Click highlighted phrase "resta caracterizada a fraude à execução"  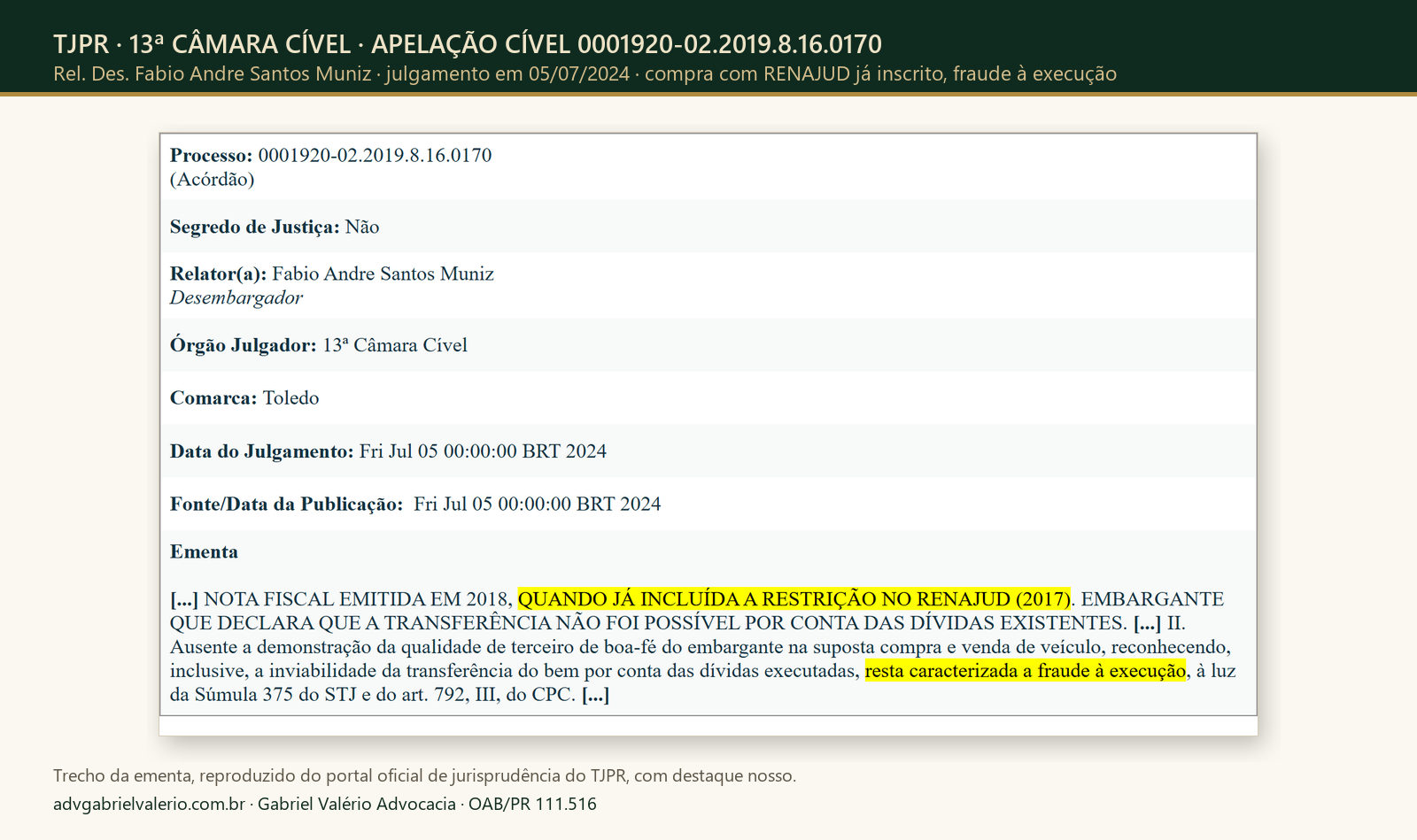click(x=1026, y=671)
